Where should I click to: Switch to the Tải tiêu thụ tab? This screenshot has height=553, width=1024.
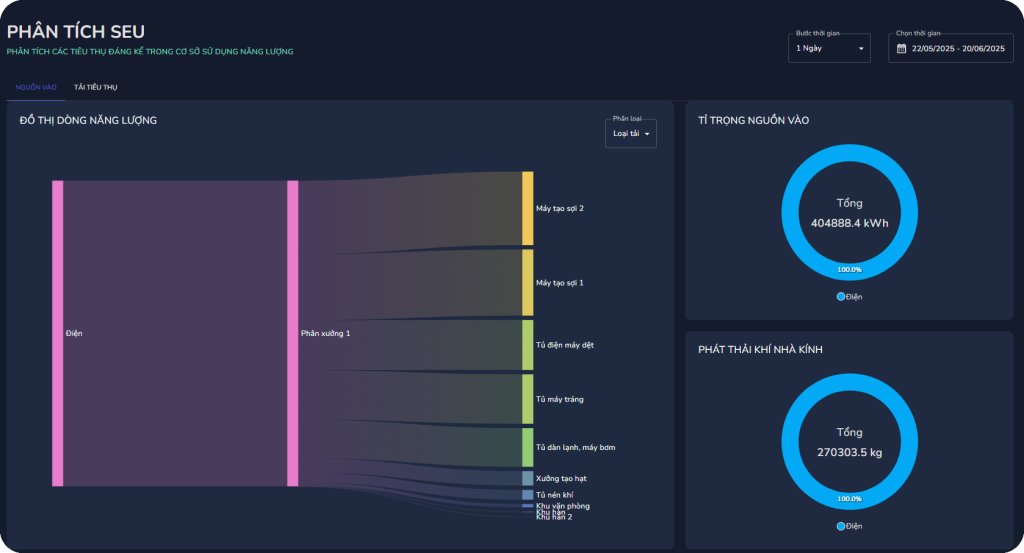coord(95,87)
